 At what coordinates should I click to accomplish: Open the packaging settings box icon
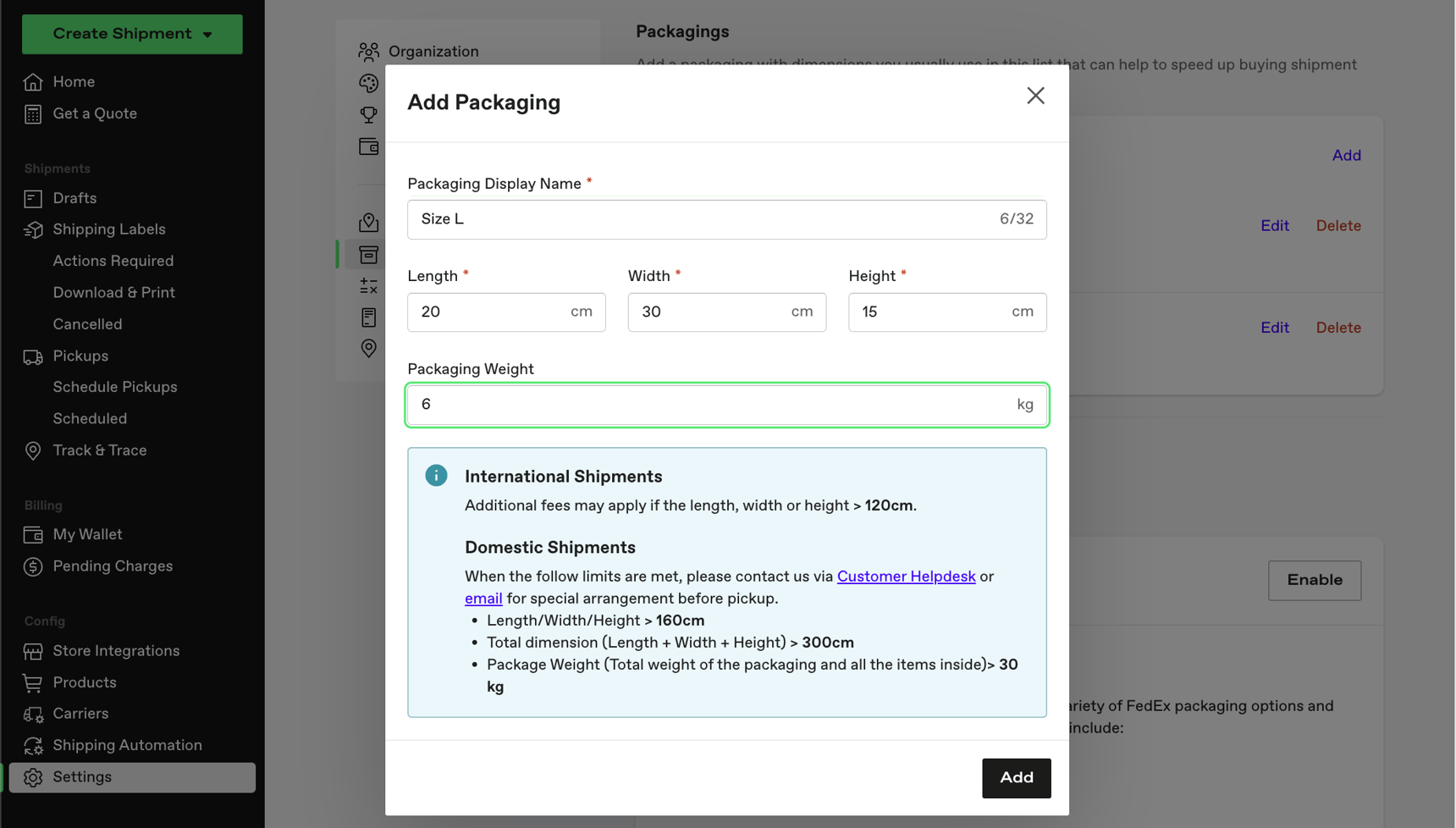point(368,255)
